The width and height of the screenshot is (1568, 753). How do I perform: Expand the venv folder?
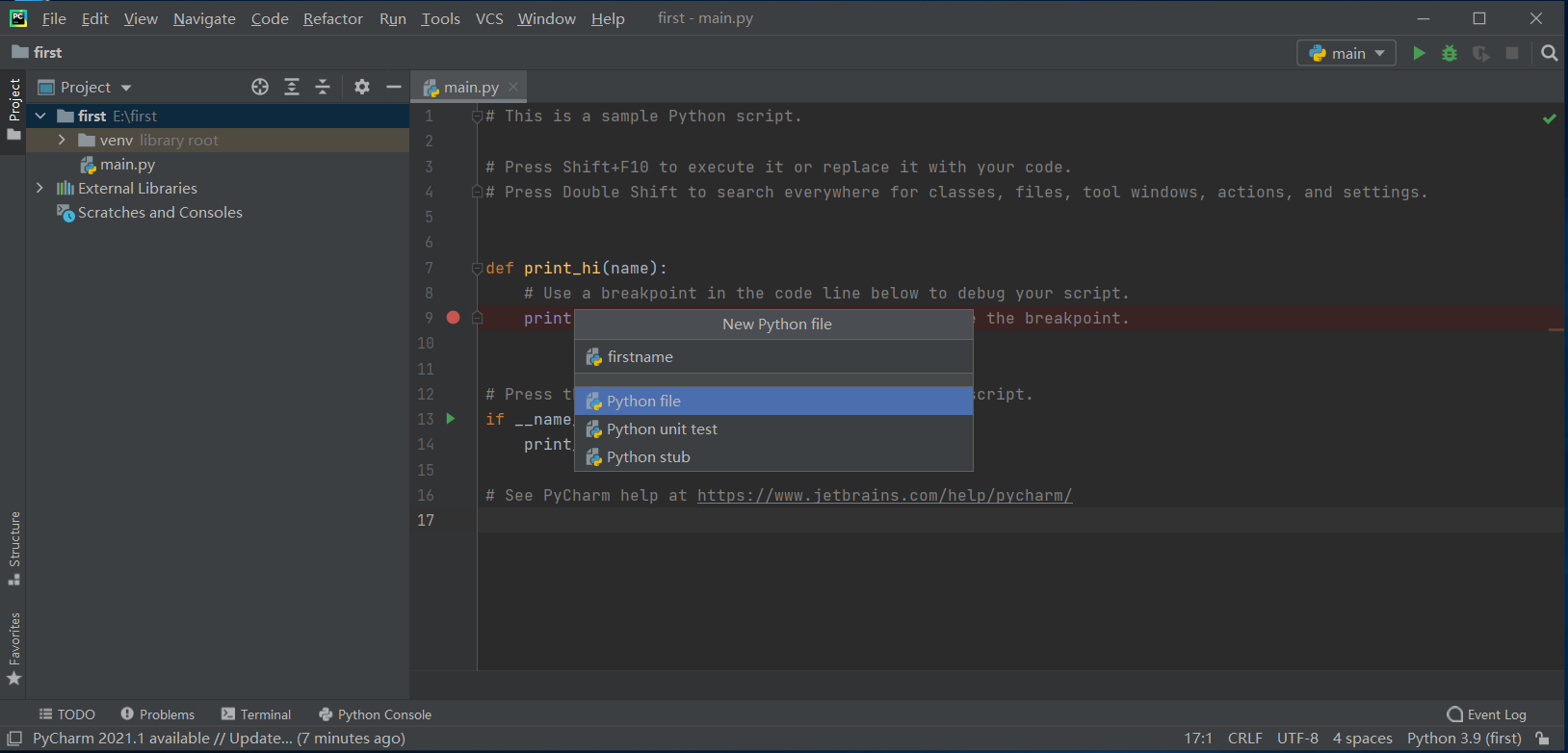62,141
